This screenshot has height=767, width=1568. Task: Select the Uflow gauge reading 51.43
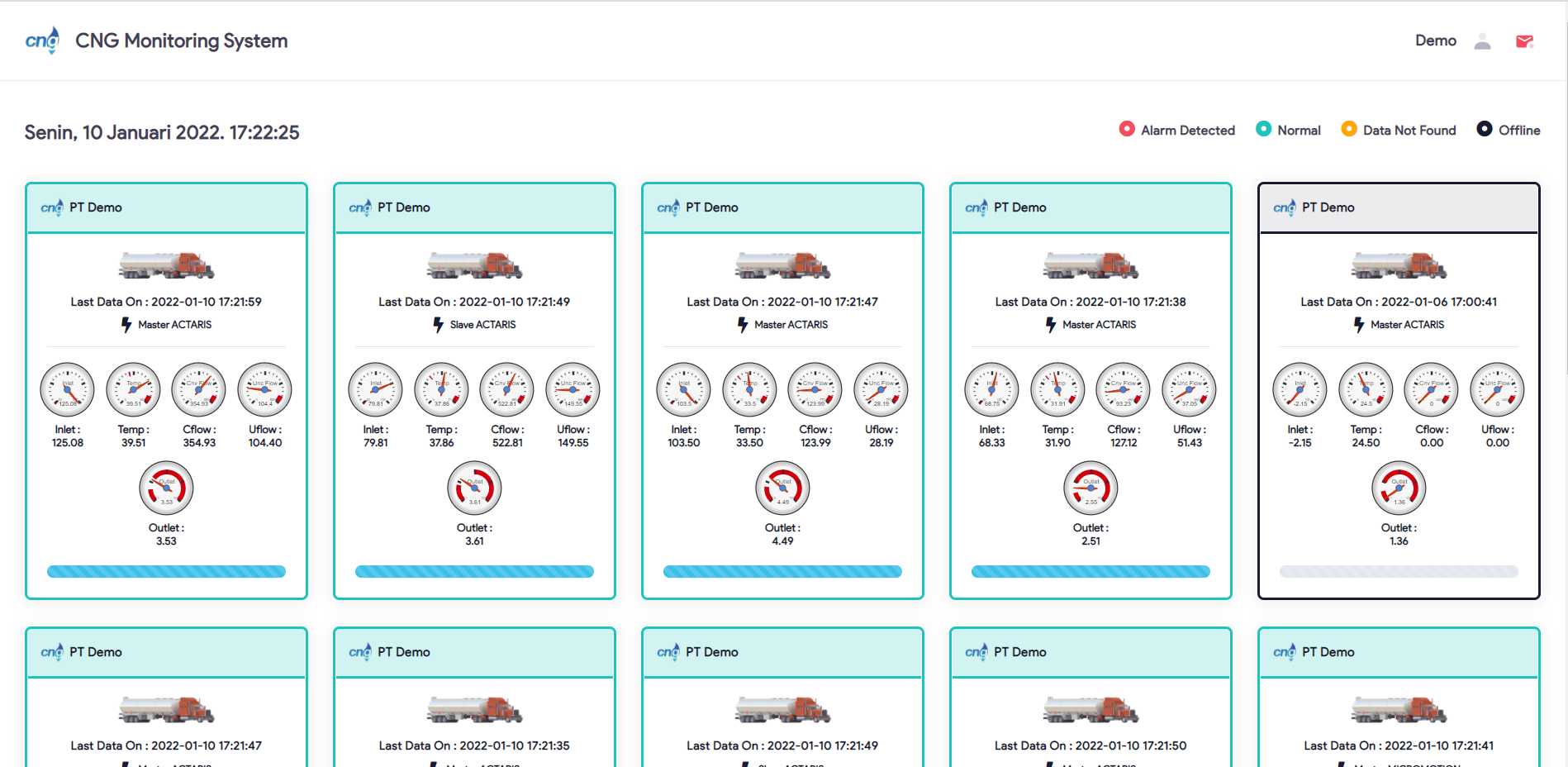coord(1189,389)
